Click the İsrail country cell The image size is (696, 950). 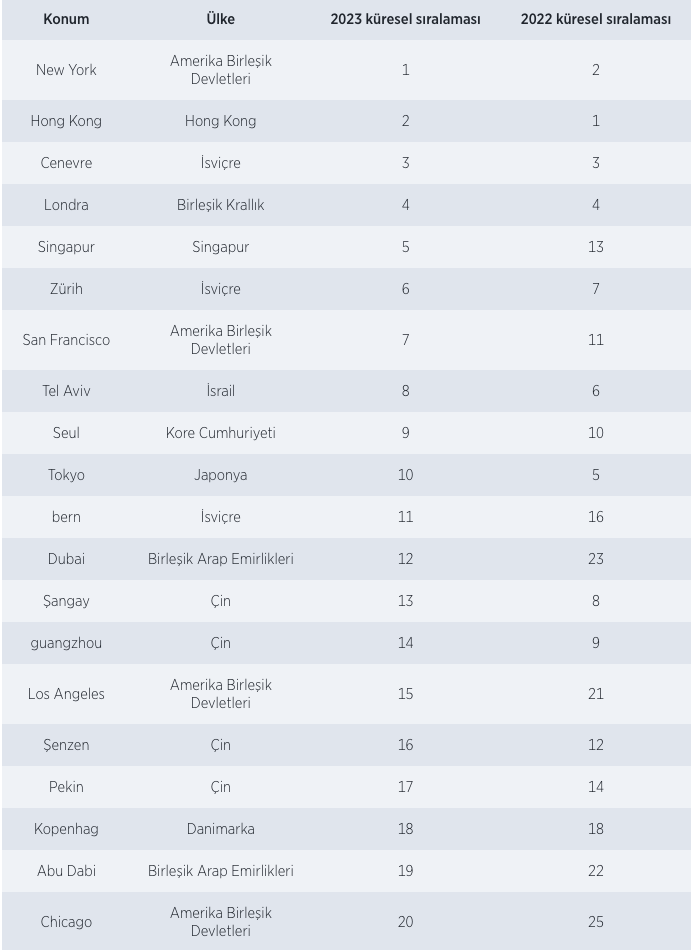point(220,391)
